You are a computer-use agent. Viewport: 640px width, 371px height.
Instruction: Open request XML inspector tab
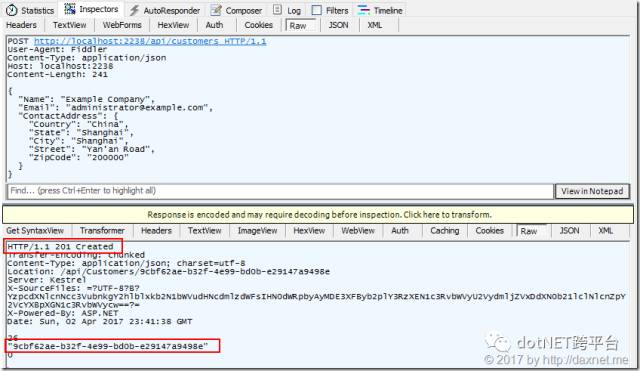pyautogui.click(x=375, y=25)
